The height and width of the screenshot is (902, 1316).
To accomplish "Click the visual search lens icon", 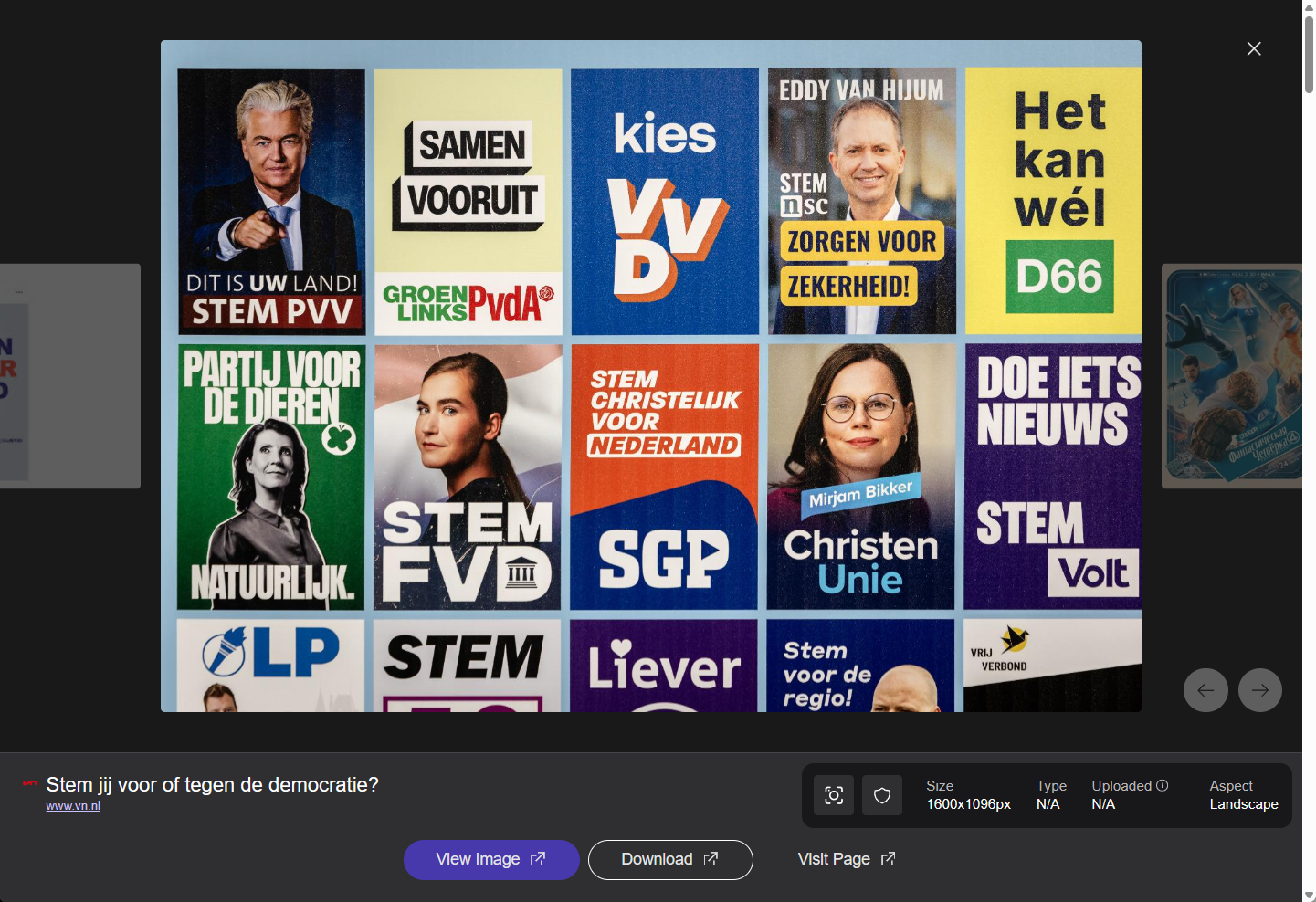I will click(834, 795).
